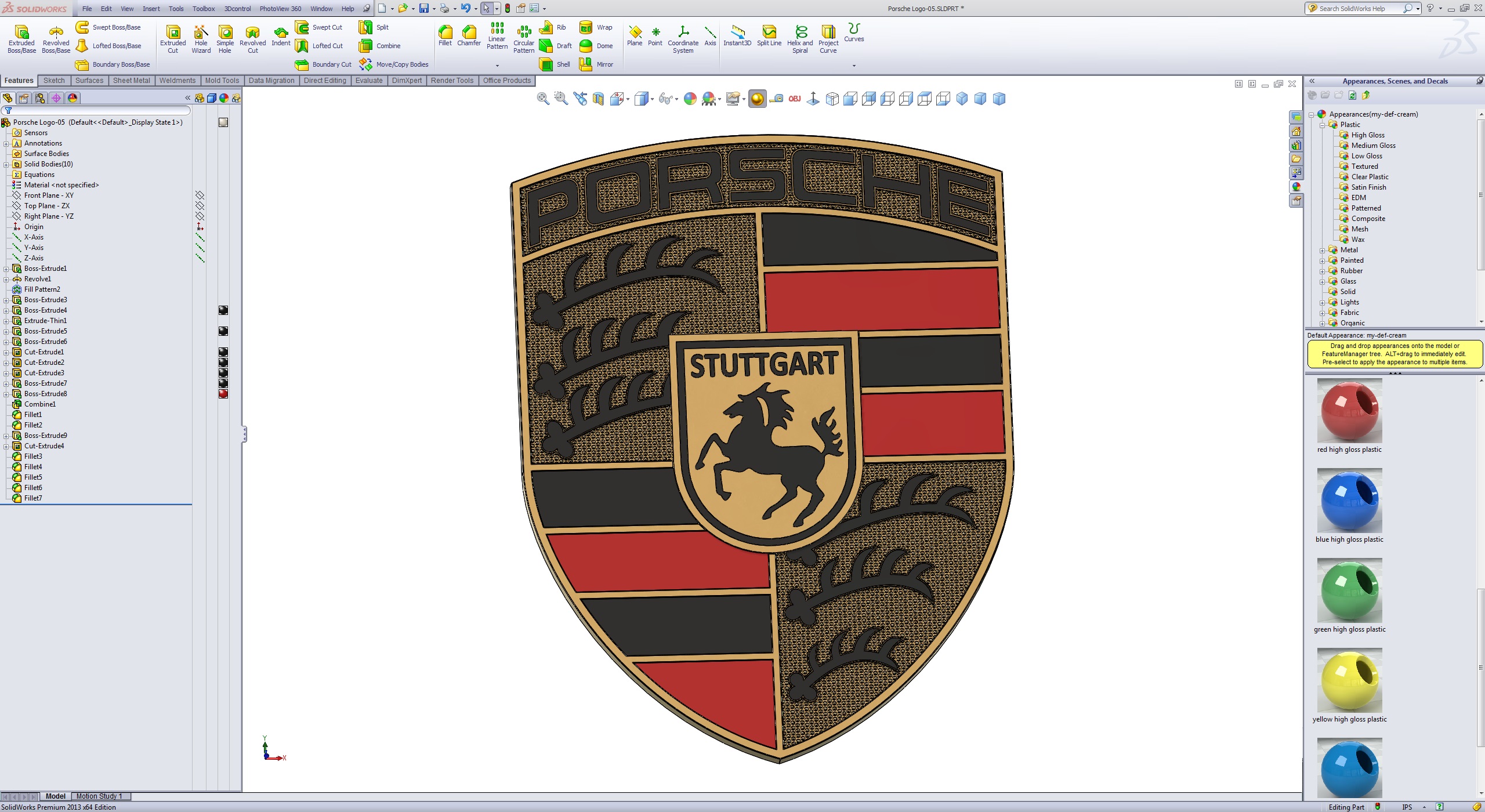Click the Draft feature tool
Image resolution: width=1485 pixels, height=812 pixels.
(556, 46)
